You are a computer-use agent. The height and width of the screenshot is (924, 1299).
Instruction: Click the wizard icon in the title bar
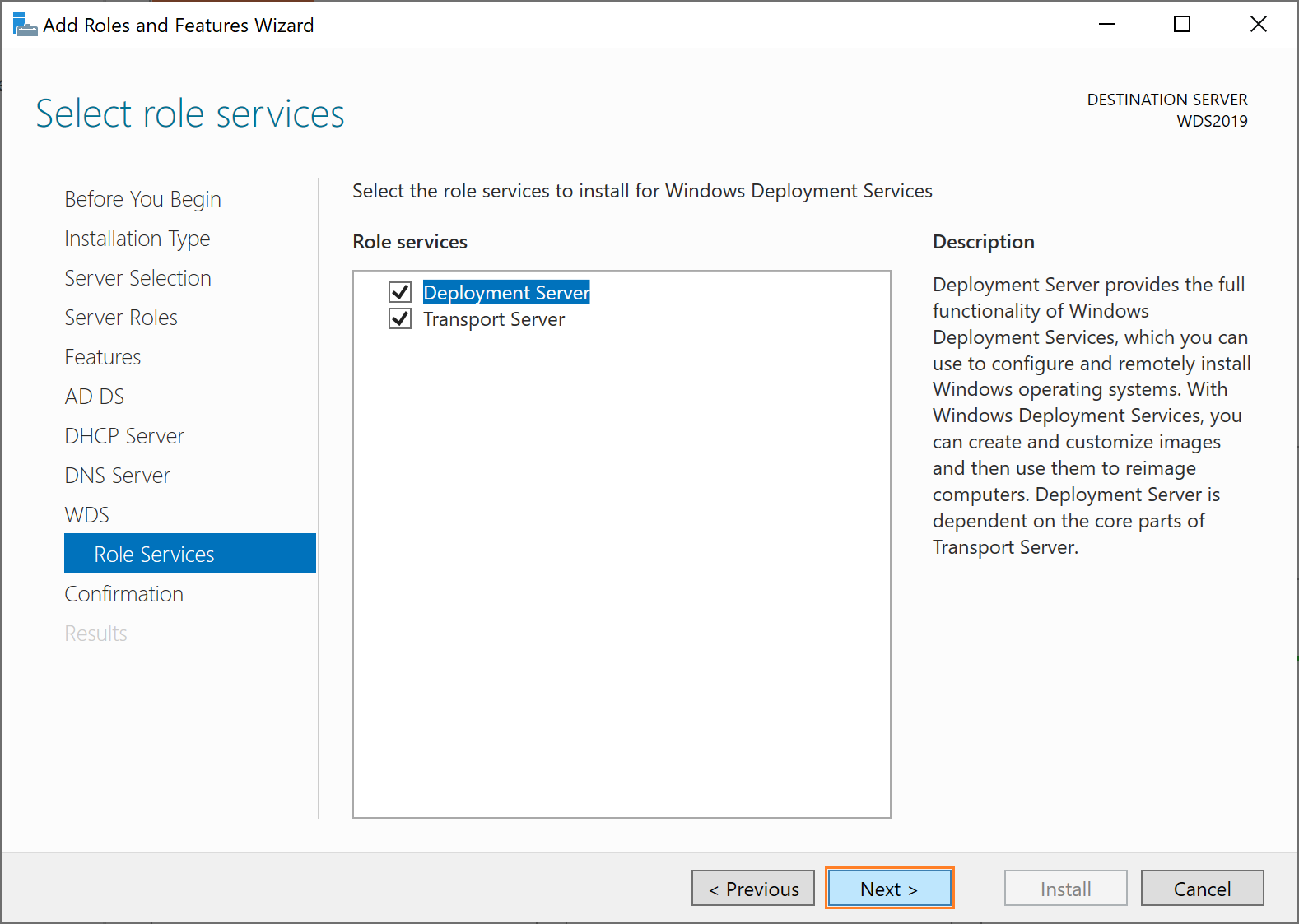26,25
